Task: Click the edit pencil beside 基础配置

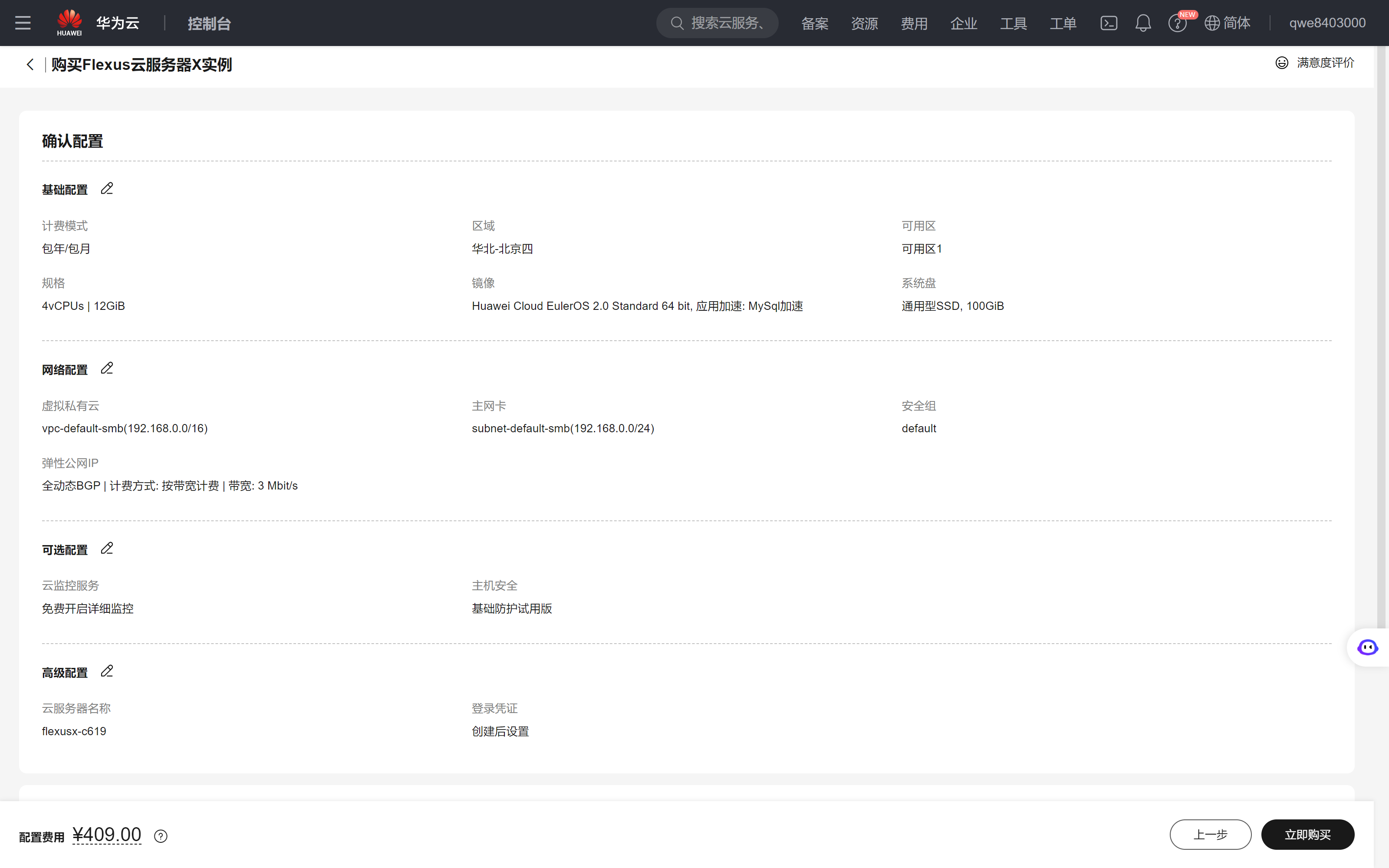Action: [107, 188]
